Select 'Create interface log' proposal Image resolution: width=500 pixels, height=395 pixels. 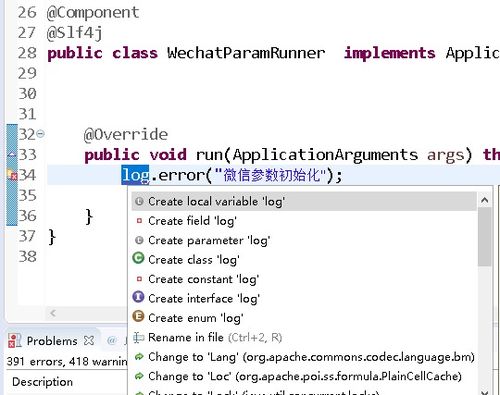click(x=304, y=298)
